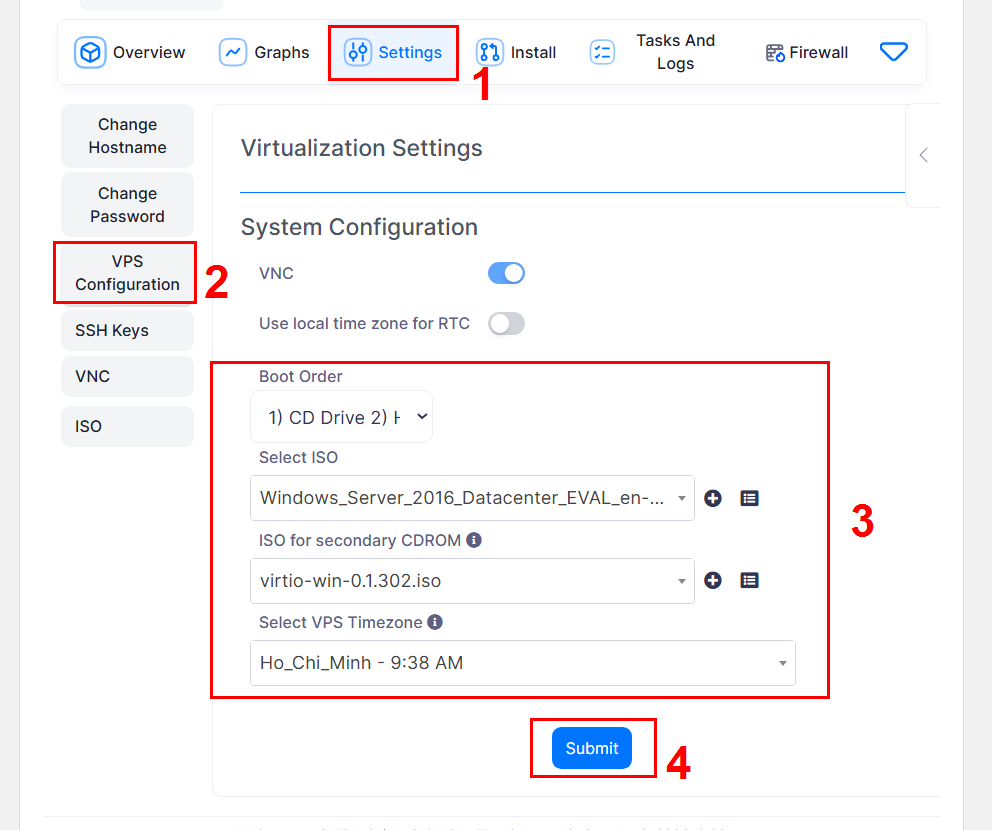Viewport: 992px width, 830px height.
Task: Switch to the Graphs tab
Action: click(264, 53)
